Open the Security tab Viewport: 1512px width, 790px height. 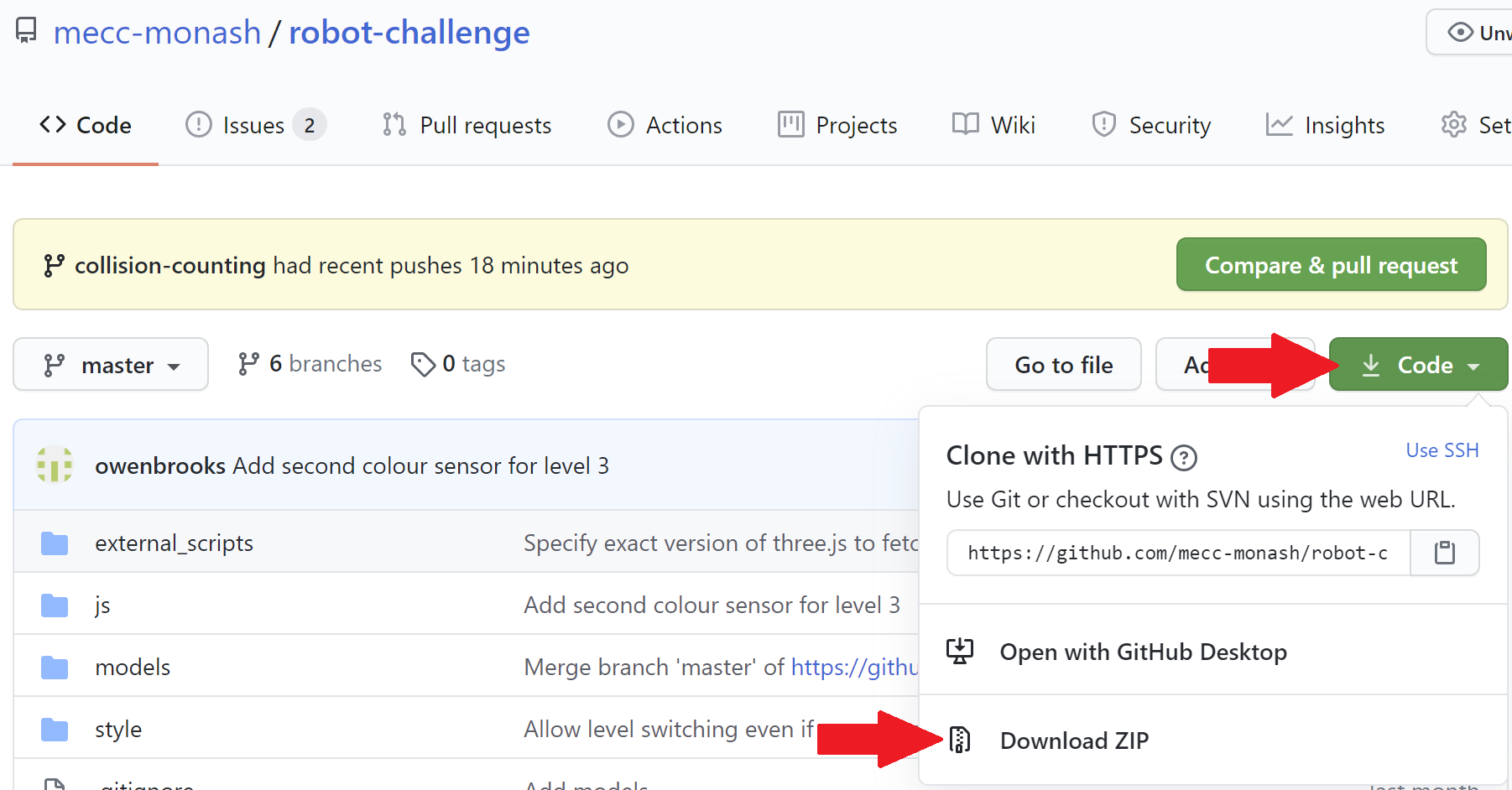(1151, 125)
